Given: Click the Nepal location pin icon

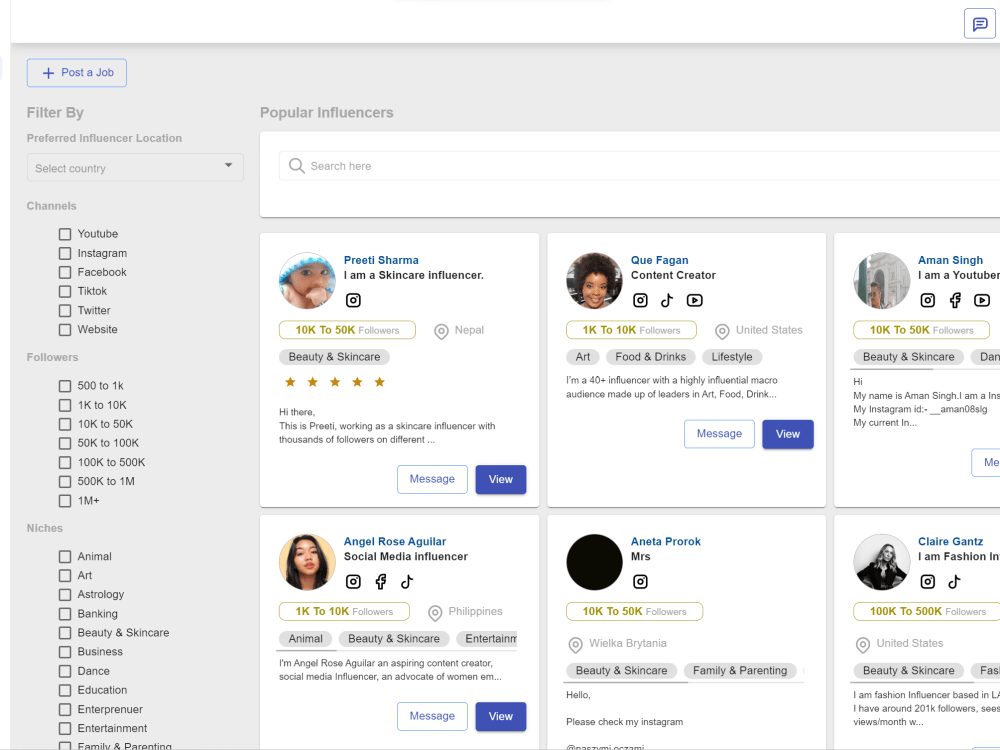Looking at the screenshot, I should [x=441, y=332].
